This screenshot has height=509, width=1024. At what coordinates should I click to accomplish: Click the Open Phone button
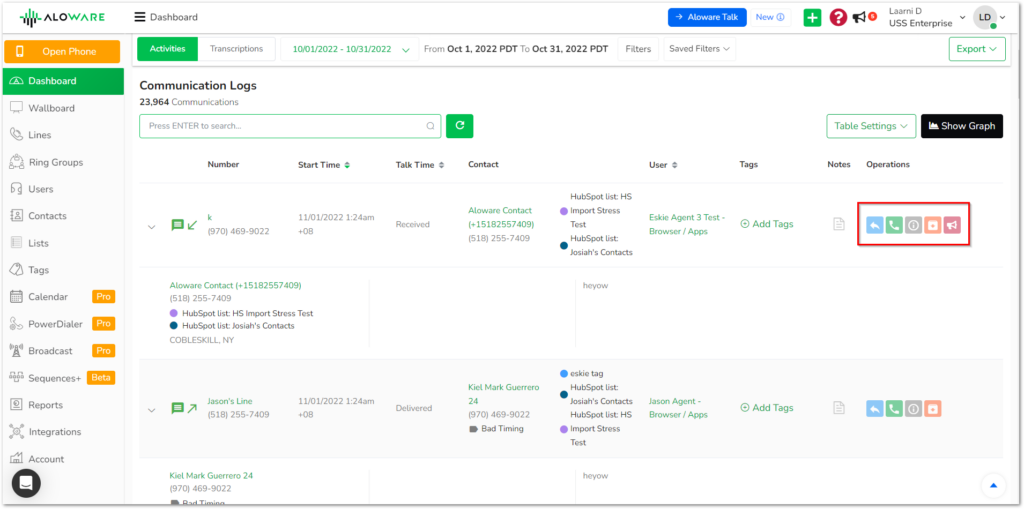[x=62, y=52]
